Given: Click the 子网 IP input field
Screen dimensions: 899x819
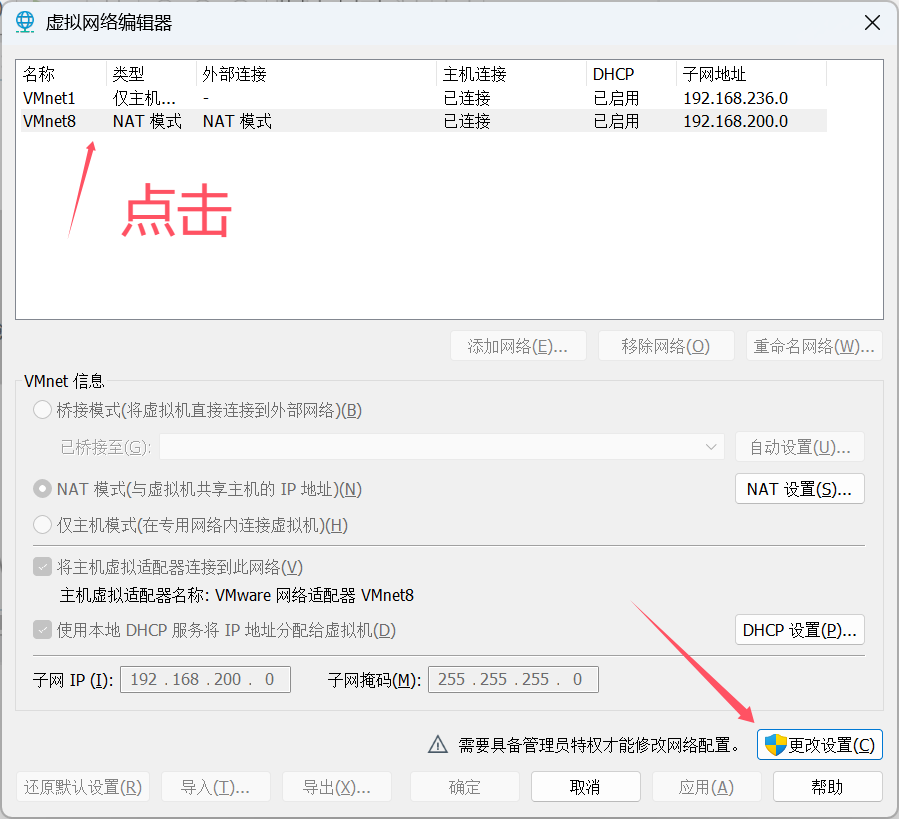Looking at the screenshot, I should click(x=205, y=679).
